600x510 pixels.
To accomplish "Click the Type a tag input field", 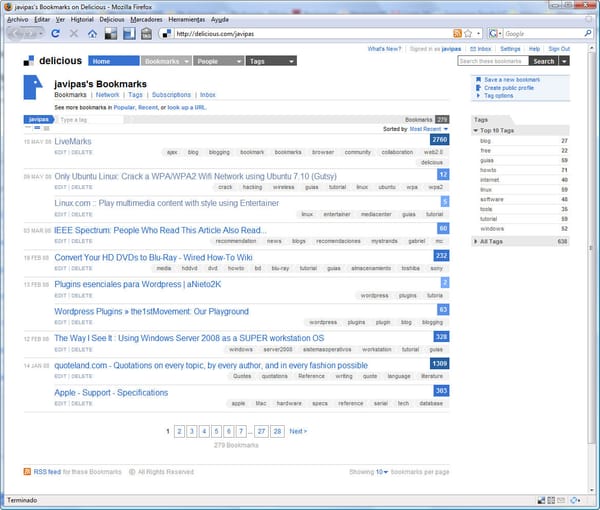I will point(95,119).
